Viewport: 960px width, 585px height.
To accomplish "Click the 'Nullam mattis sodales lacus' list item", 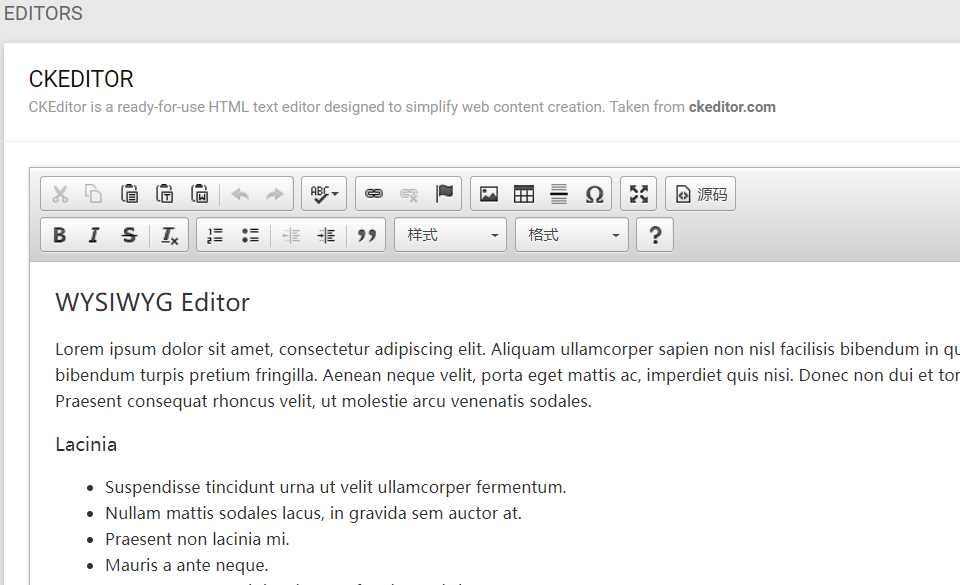I will (x=313, y=513).
